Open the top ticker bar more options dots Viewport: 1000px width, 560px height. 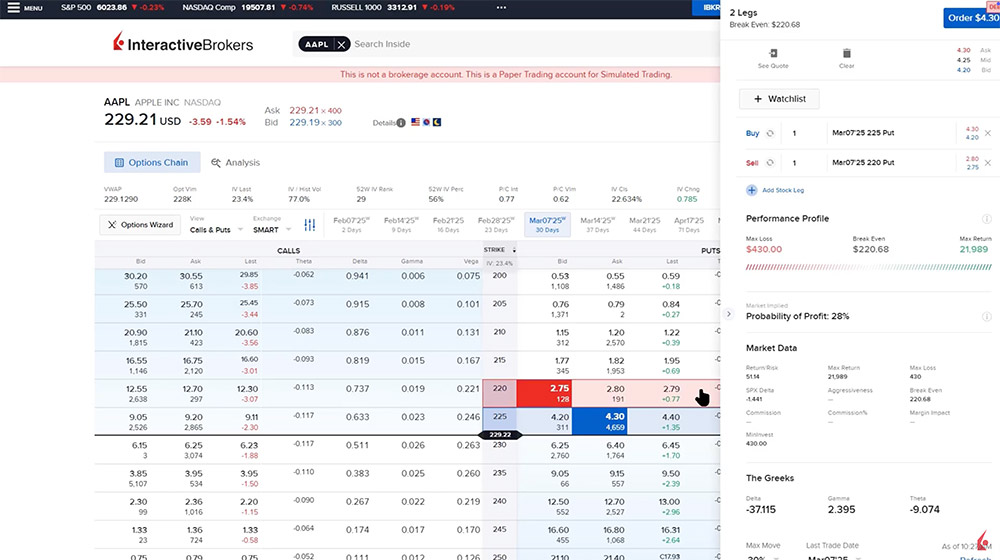pyautogui.click(x=501, y=8)
